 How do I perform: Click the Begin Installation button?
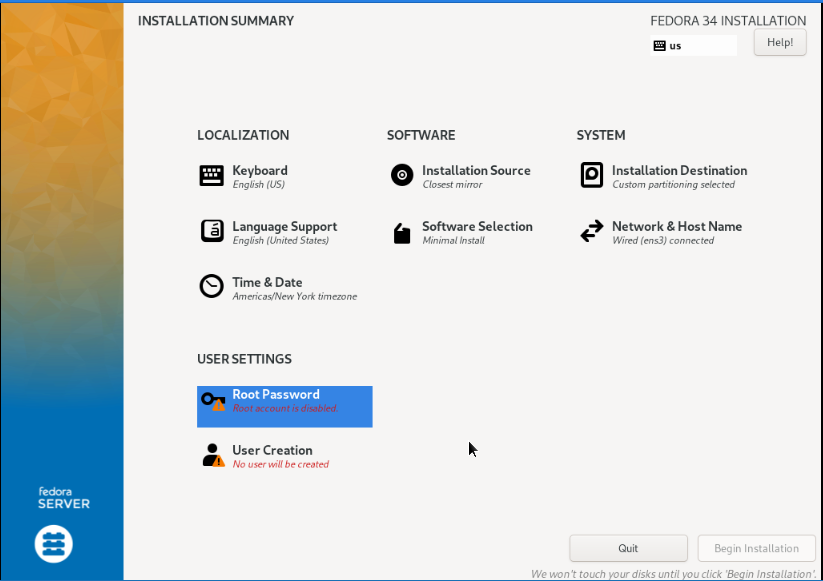[x=756, y=548]
